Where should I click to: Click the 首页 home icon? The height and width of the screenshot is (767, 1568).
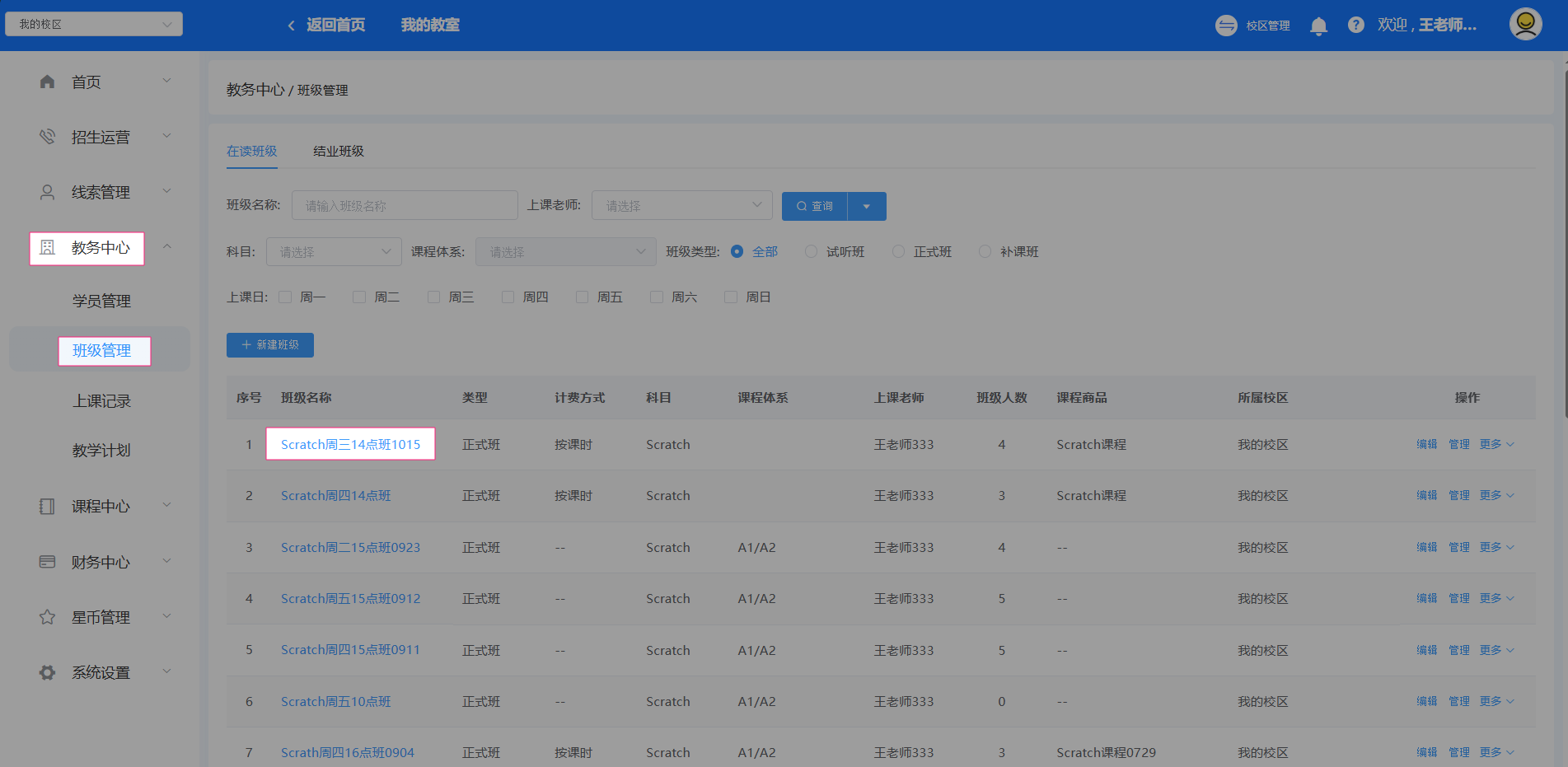click(47, 82)
